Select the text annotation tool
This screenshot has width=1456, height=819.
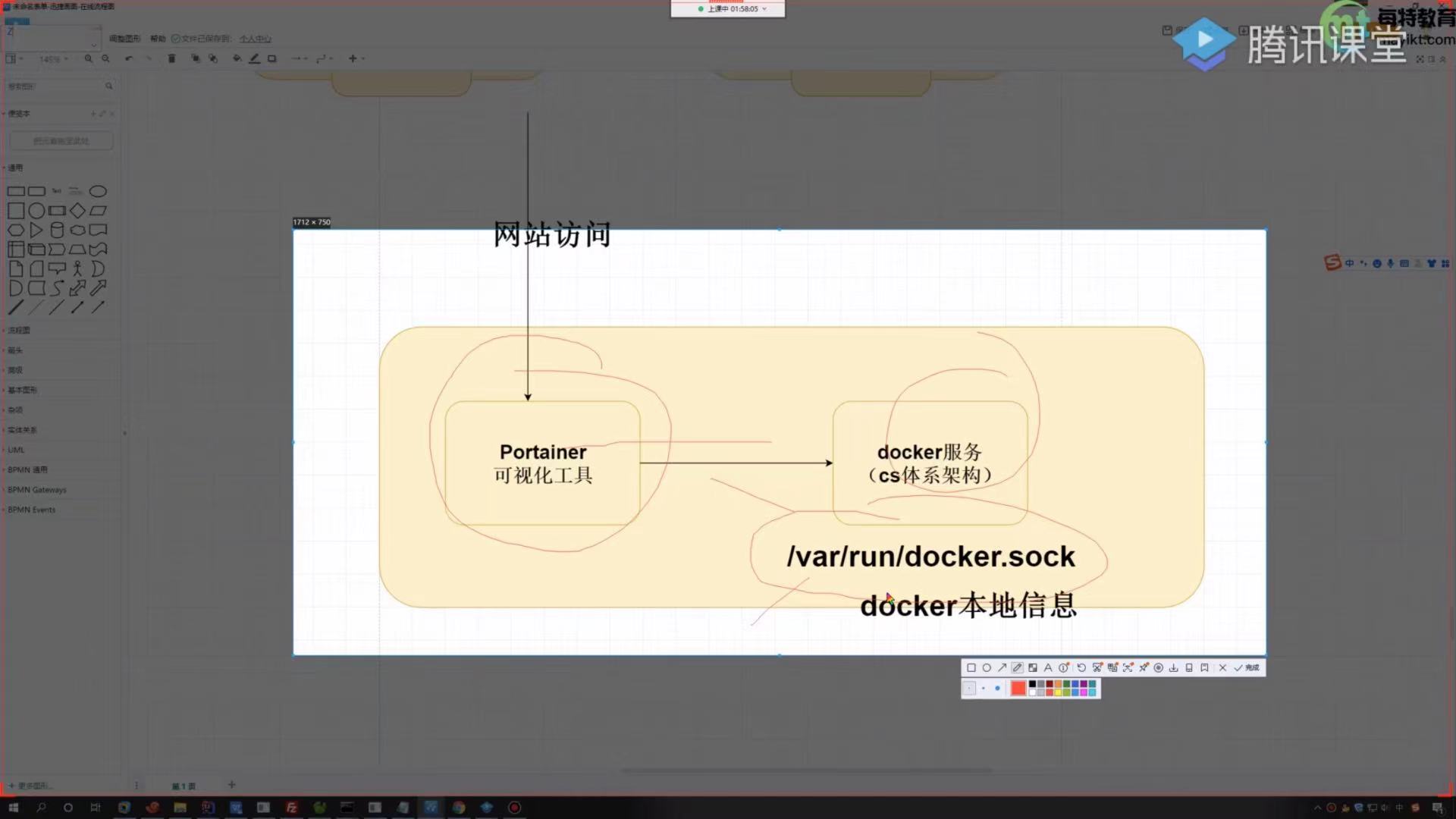point(1048,668)
